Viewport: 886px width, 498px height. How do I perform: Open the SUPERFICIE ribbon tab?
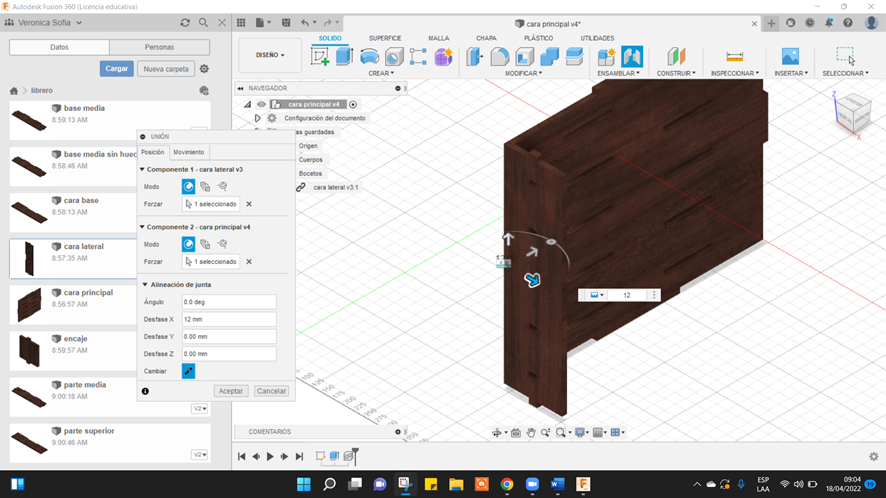coord(385,38)
